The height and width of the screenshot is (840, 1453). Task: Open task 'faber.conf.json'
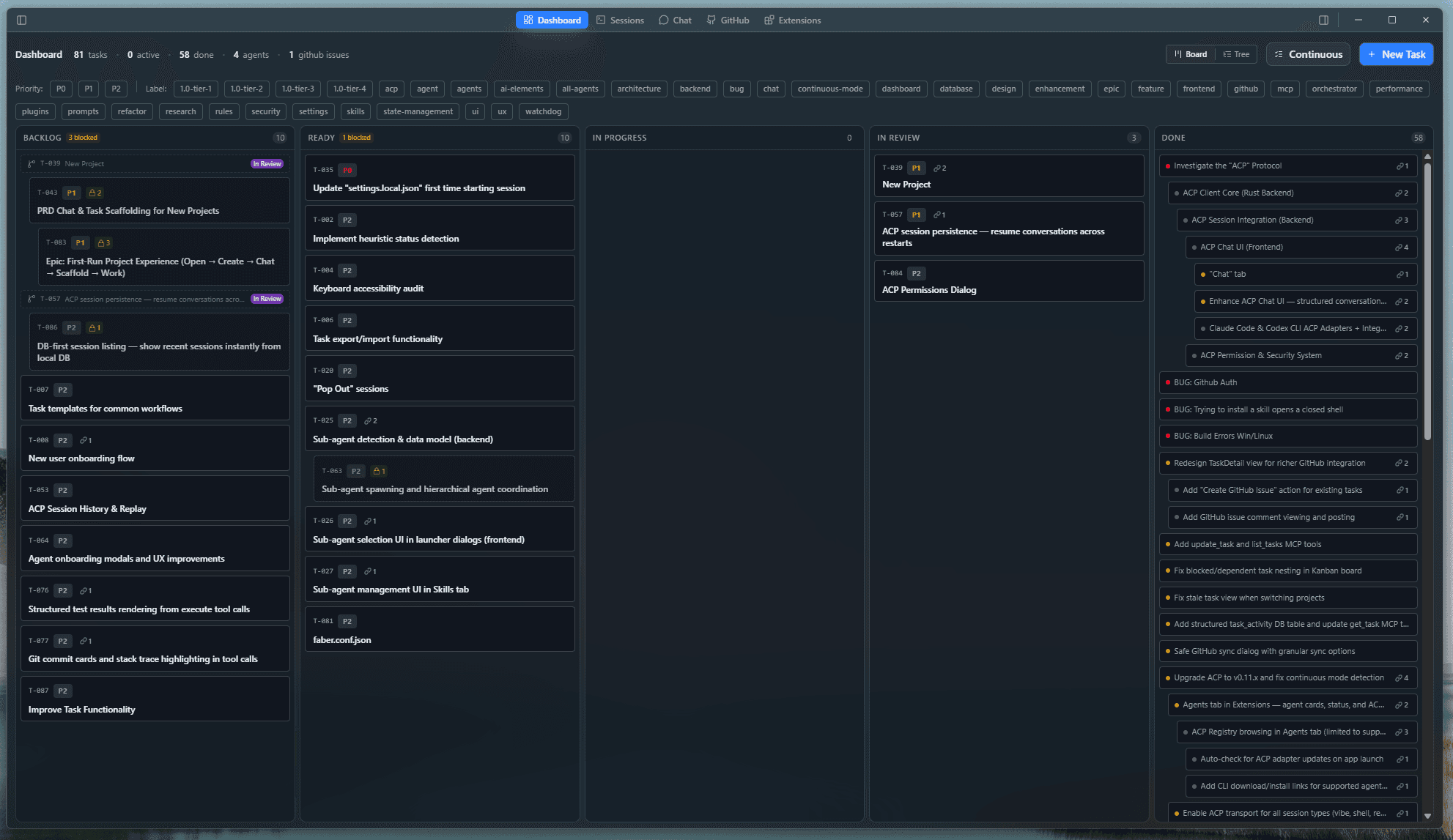pos(440,629)
